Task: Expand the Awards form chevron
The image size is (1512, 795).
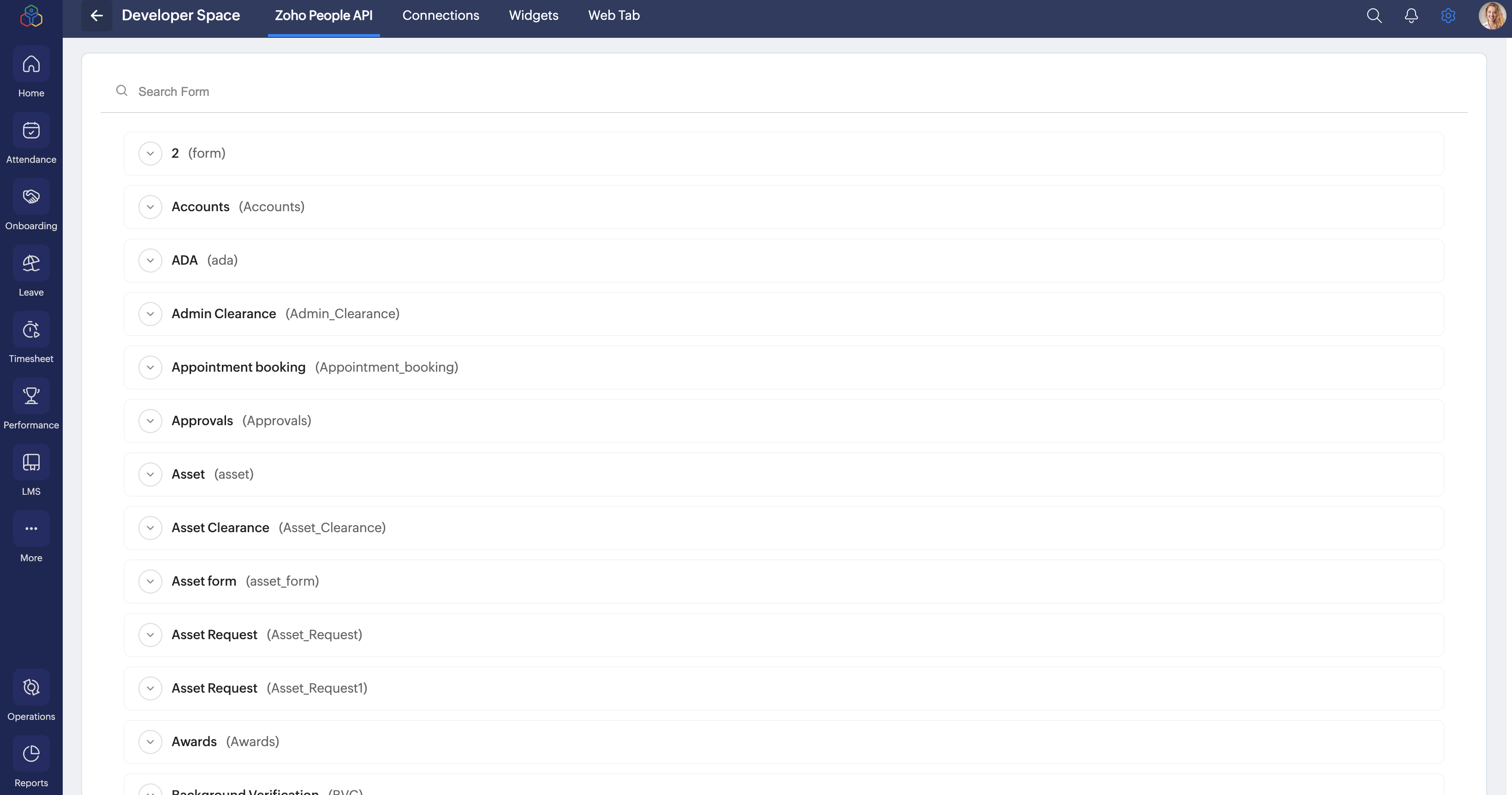Action: point(150,742)
